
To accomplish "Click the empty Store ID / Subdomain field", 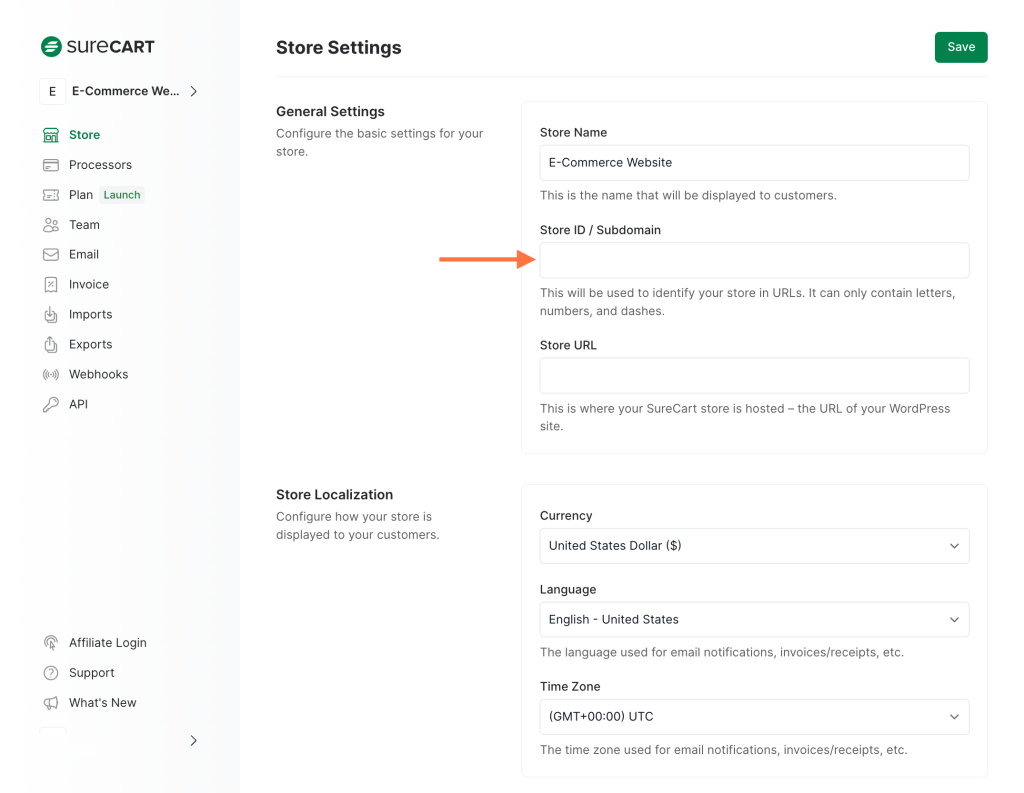I will (x=754, y=260).
